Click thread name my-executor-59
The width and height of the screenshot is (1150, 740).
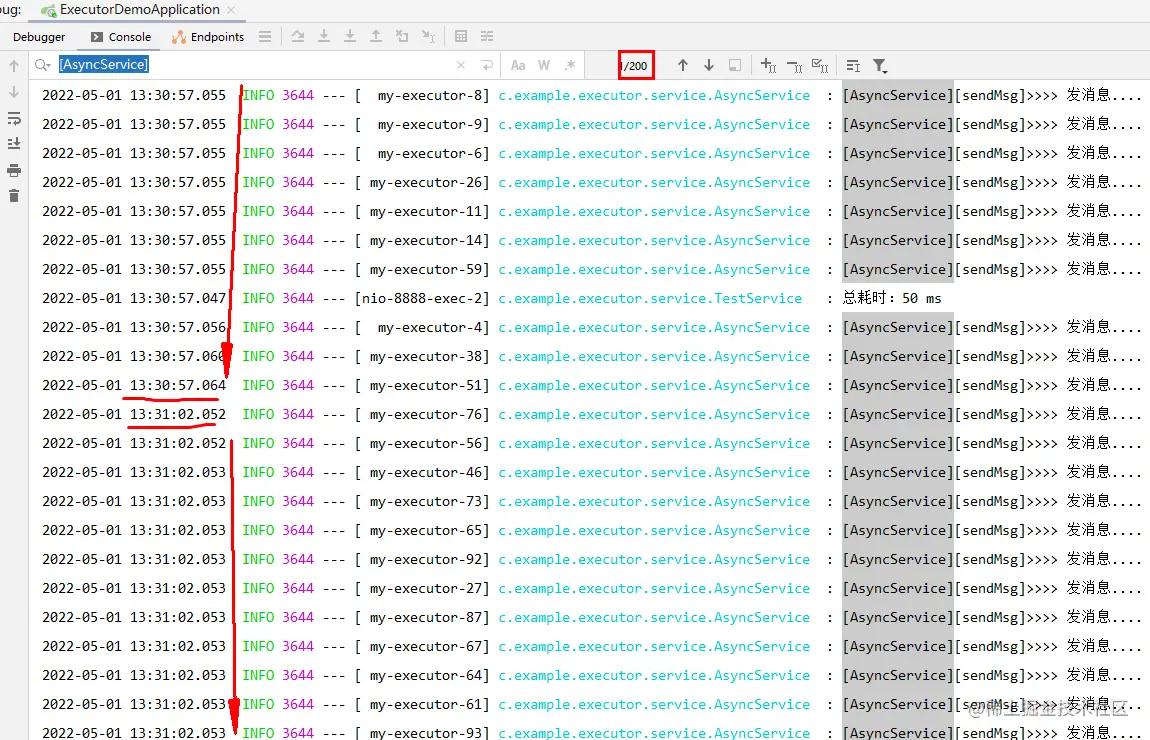425,269
